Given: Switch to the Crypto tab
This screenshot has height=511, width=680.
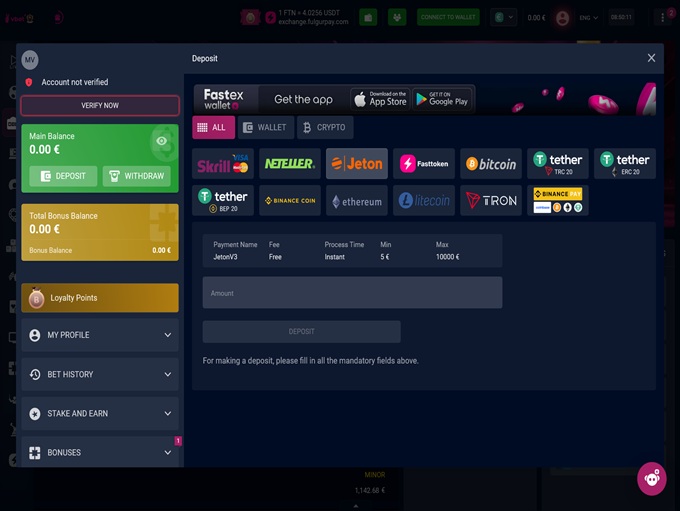Looking at the screenshot, I should pyautogui.click(x=324, y=128).
